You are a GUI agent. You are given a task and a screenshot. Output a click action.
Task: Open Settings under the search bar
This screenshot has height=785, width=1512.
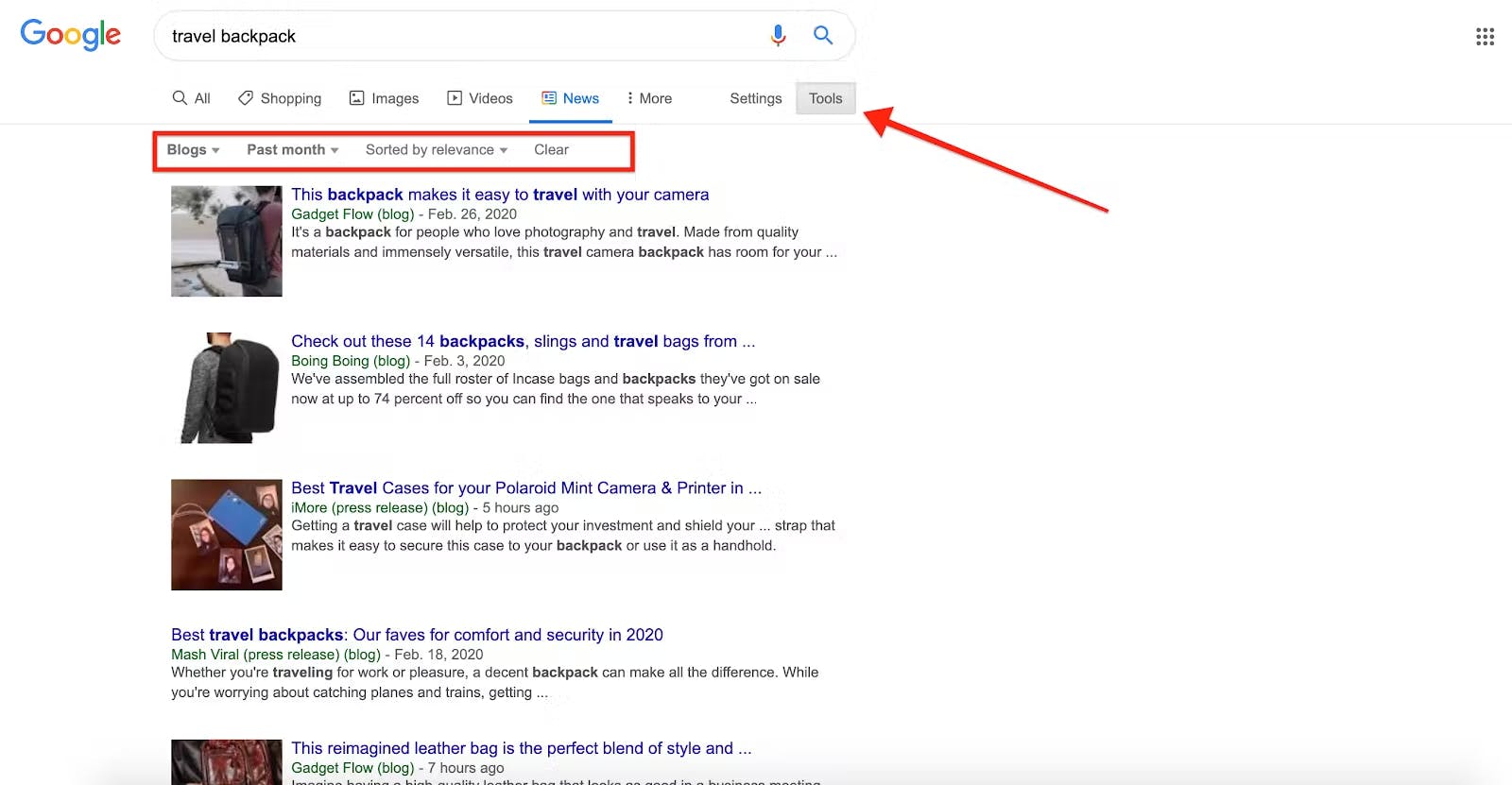756,98
